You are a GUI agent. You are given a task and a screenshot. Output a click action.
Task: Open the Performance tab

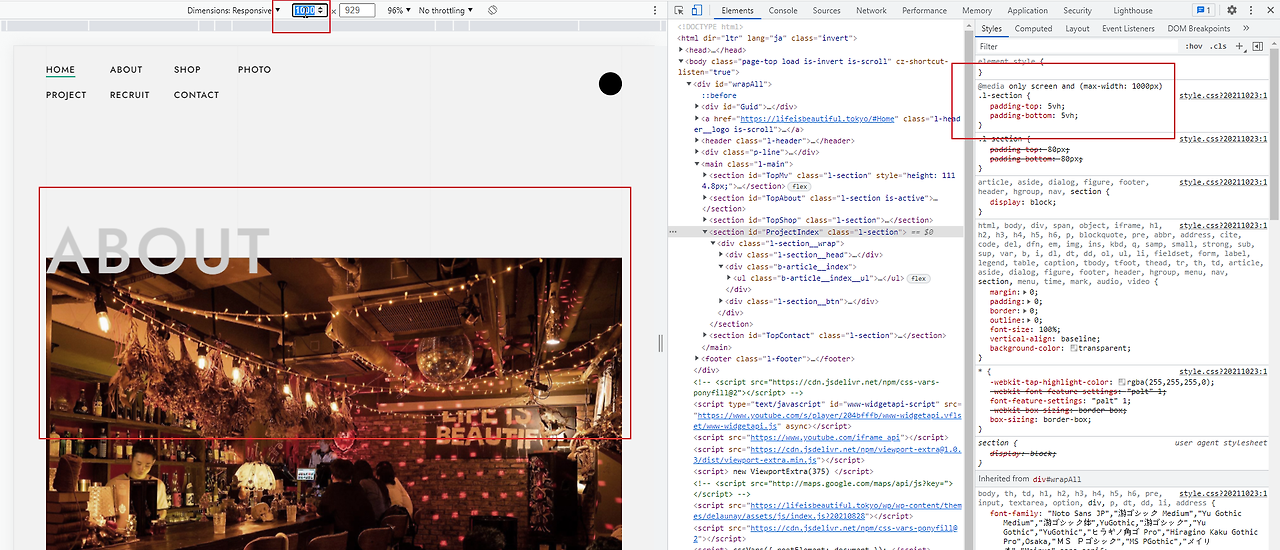pyautogui.click(x=924, y=10)
